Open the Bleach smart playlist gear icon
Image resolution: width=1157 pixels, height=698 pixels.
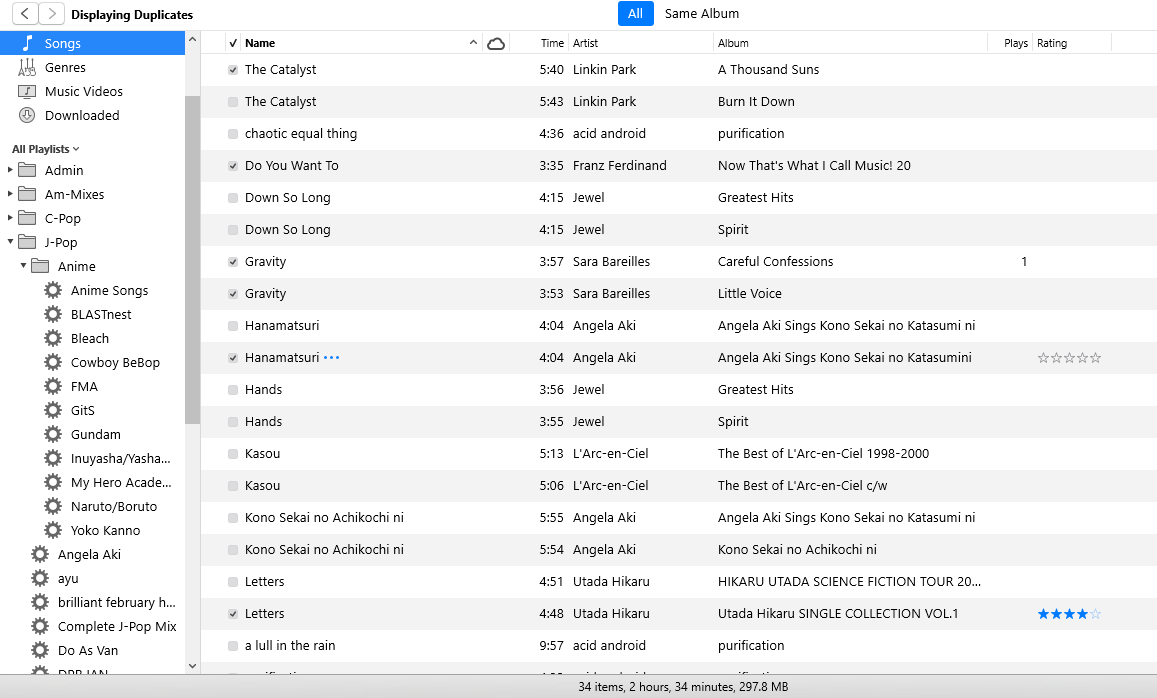click(53, 338)
